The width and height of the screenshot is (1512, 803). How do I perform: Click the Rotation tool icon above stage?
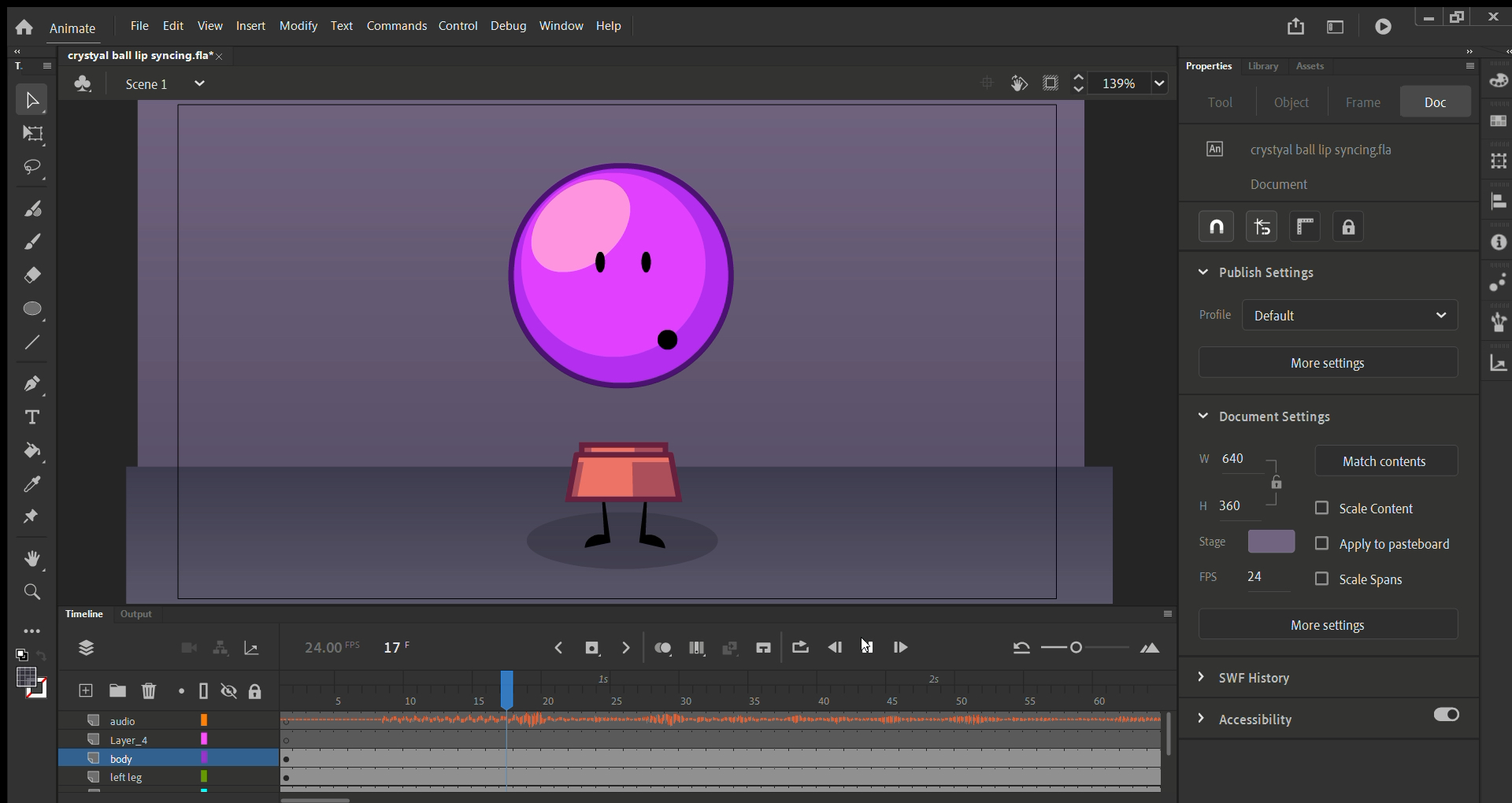(x=1019, y=83)
